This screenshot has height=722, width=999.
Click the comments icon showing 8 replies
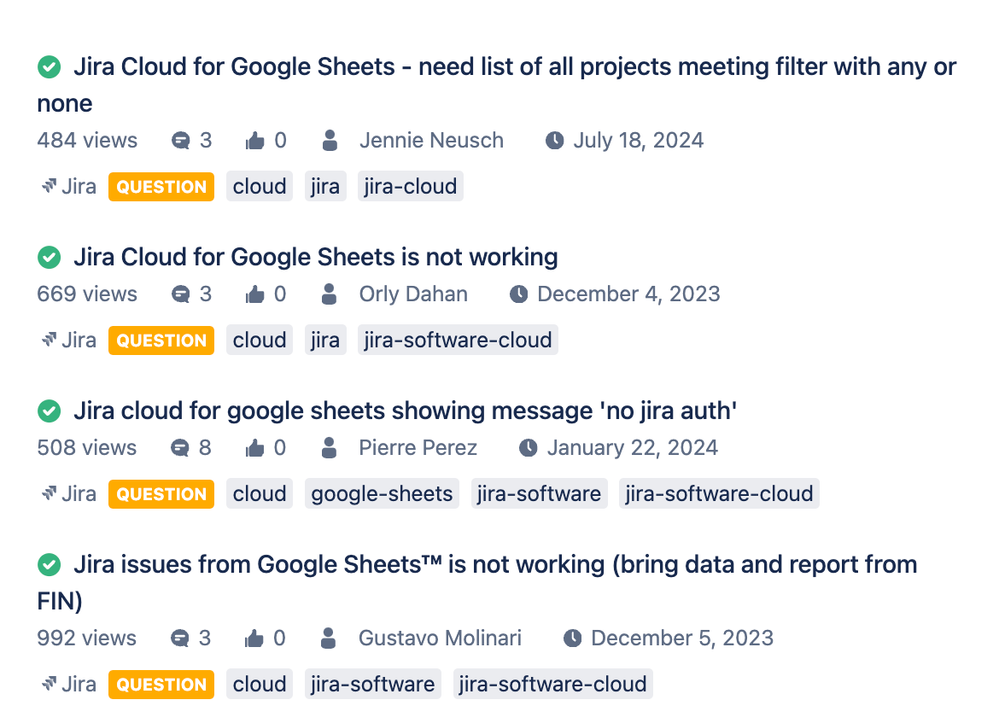[181, 448]
